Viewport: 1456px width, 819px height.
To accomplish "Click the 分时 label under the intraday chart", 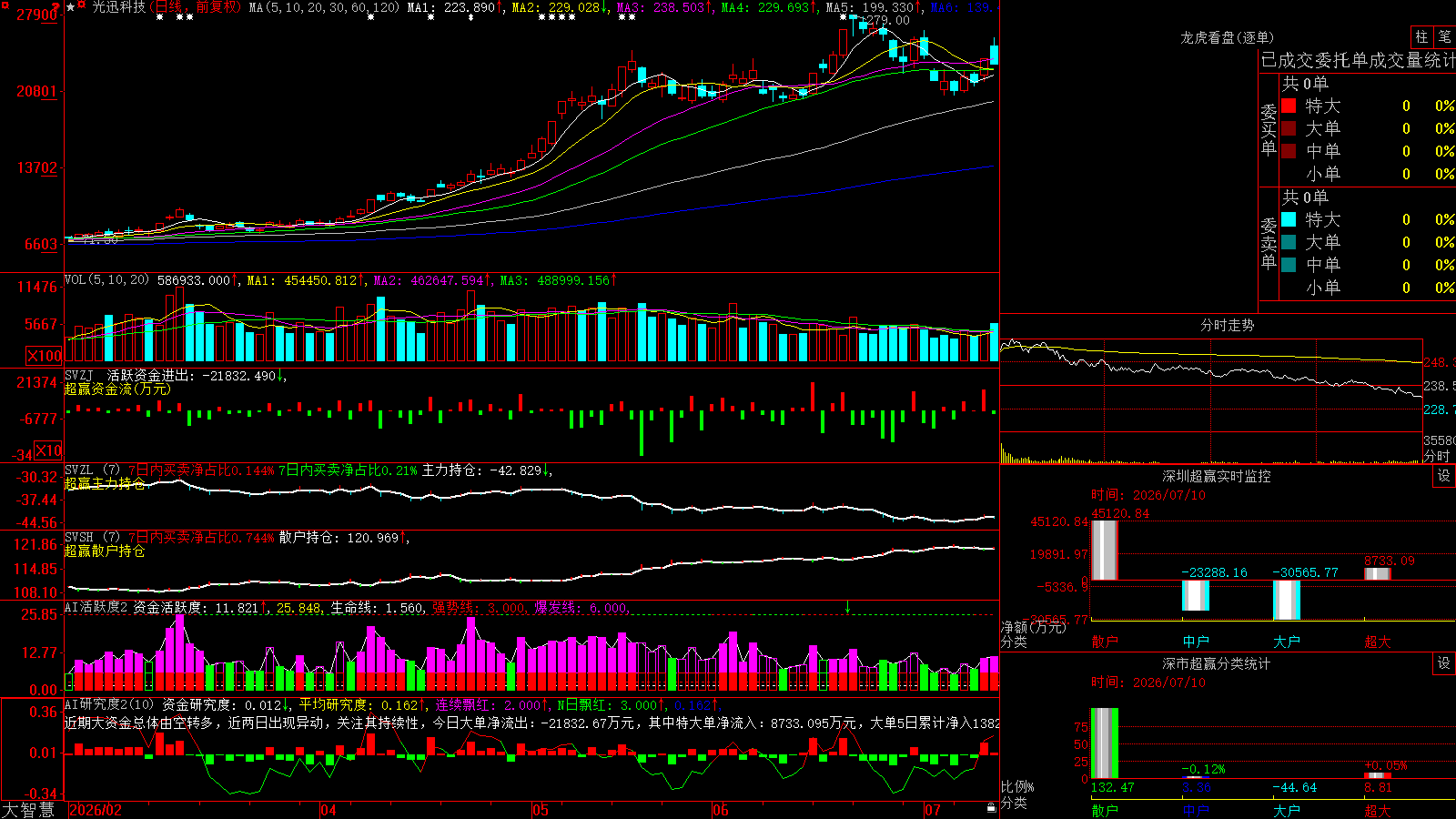I will point(1438,456).
